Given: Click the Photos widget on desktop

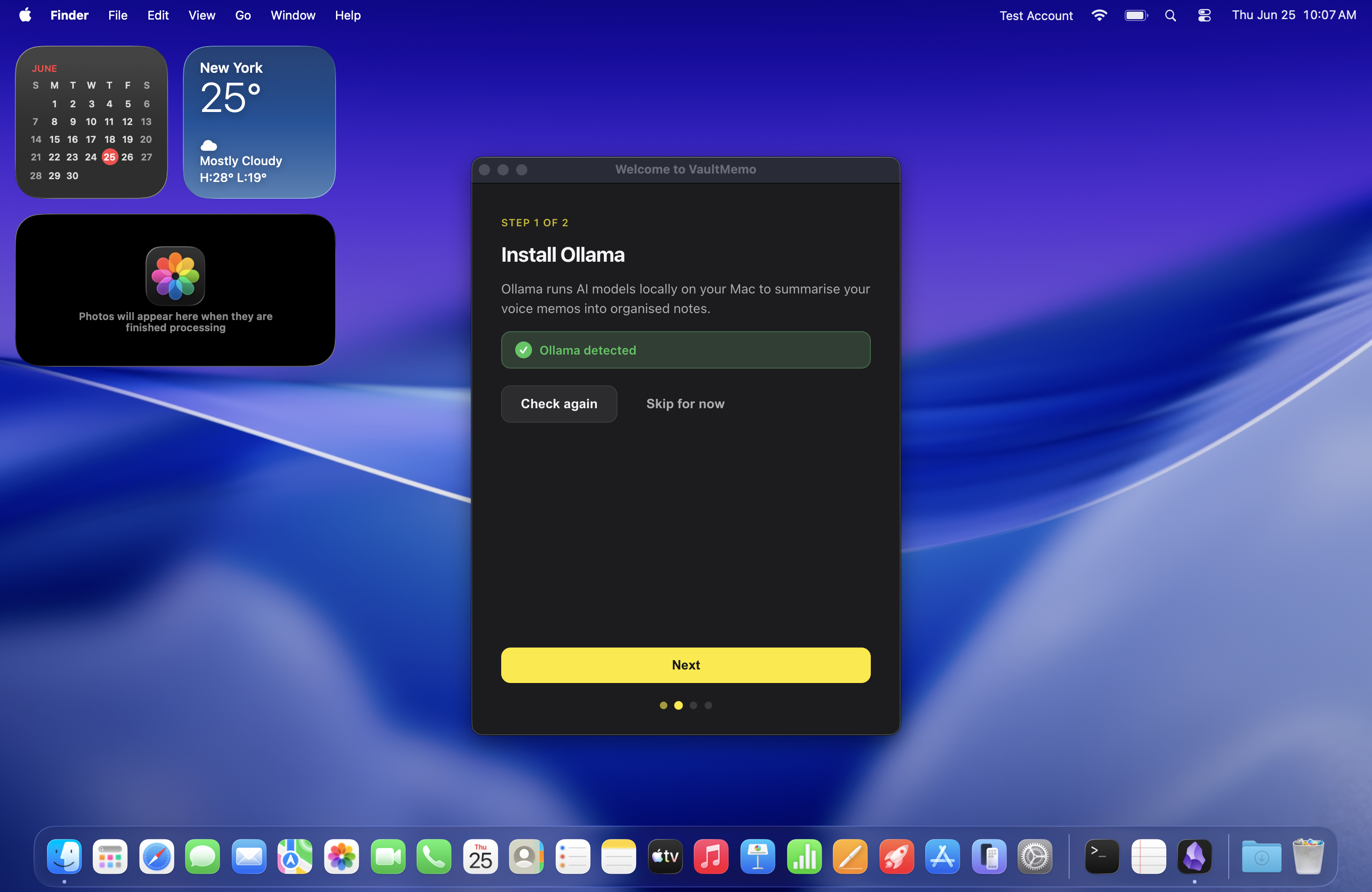Looking at the screenshot, I should coord(175,290).
